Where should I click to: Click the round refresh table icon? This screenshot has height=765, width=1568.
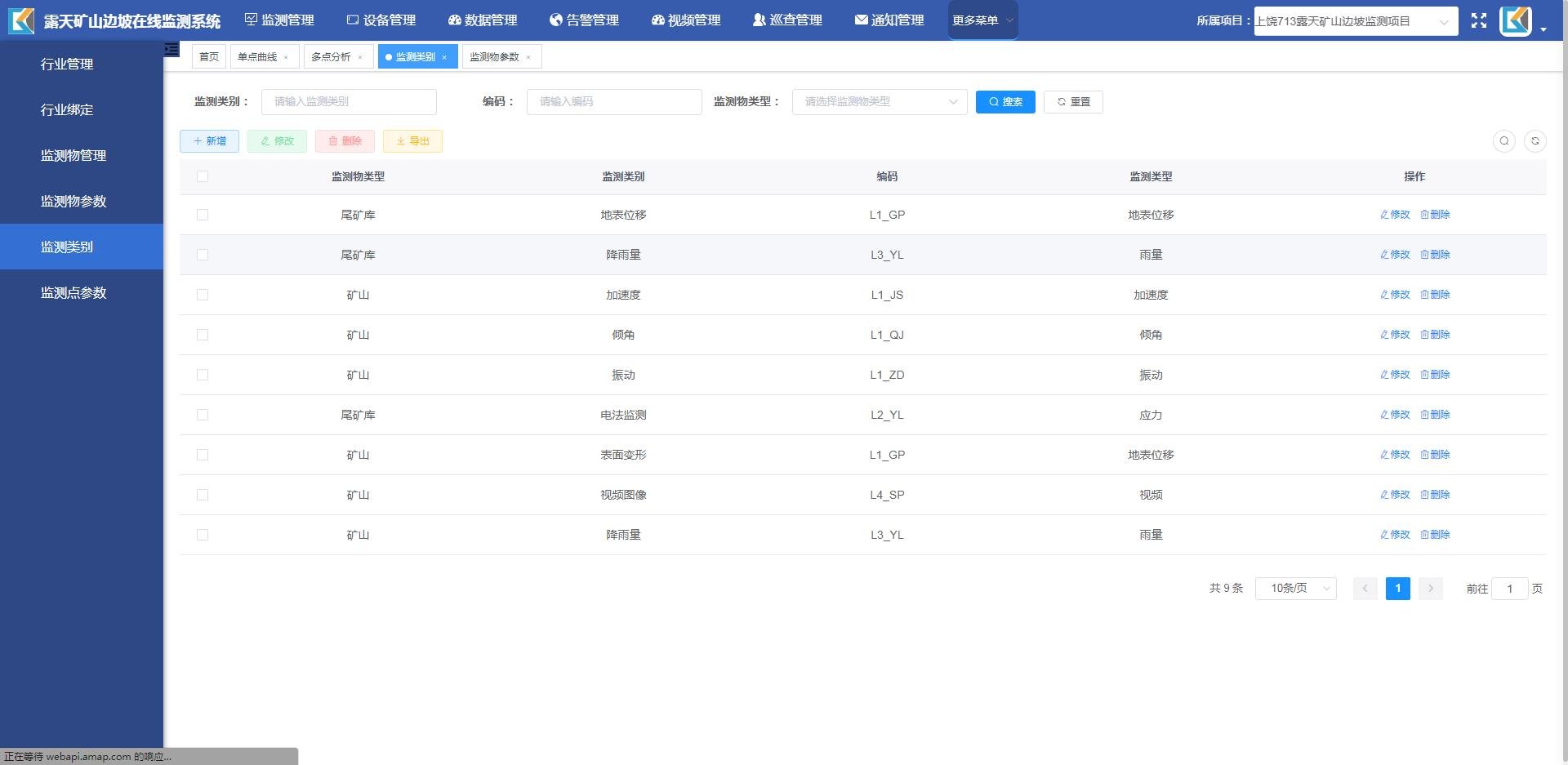[x=1535, y=141]
